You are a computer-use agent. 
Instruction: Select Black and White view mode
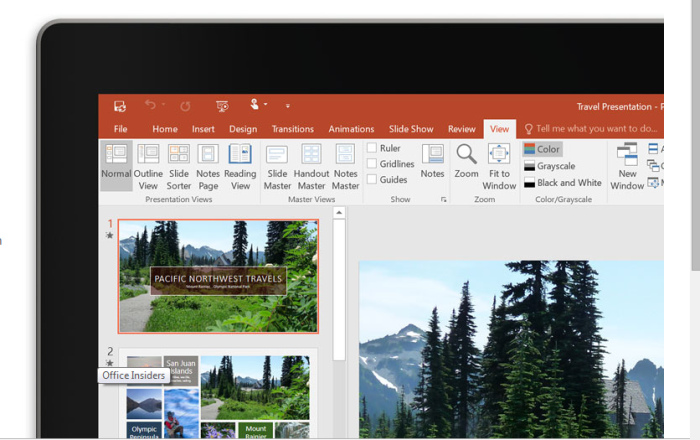point(562,183)
